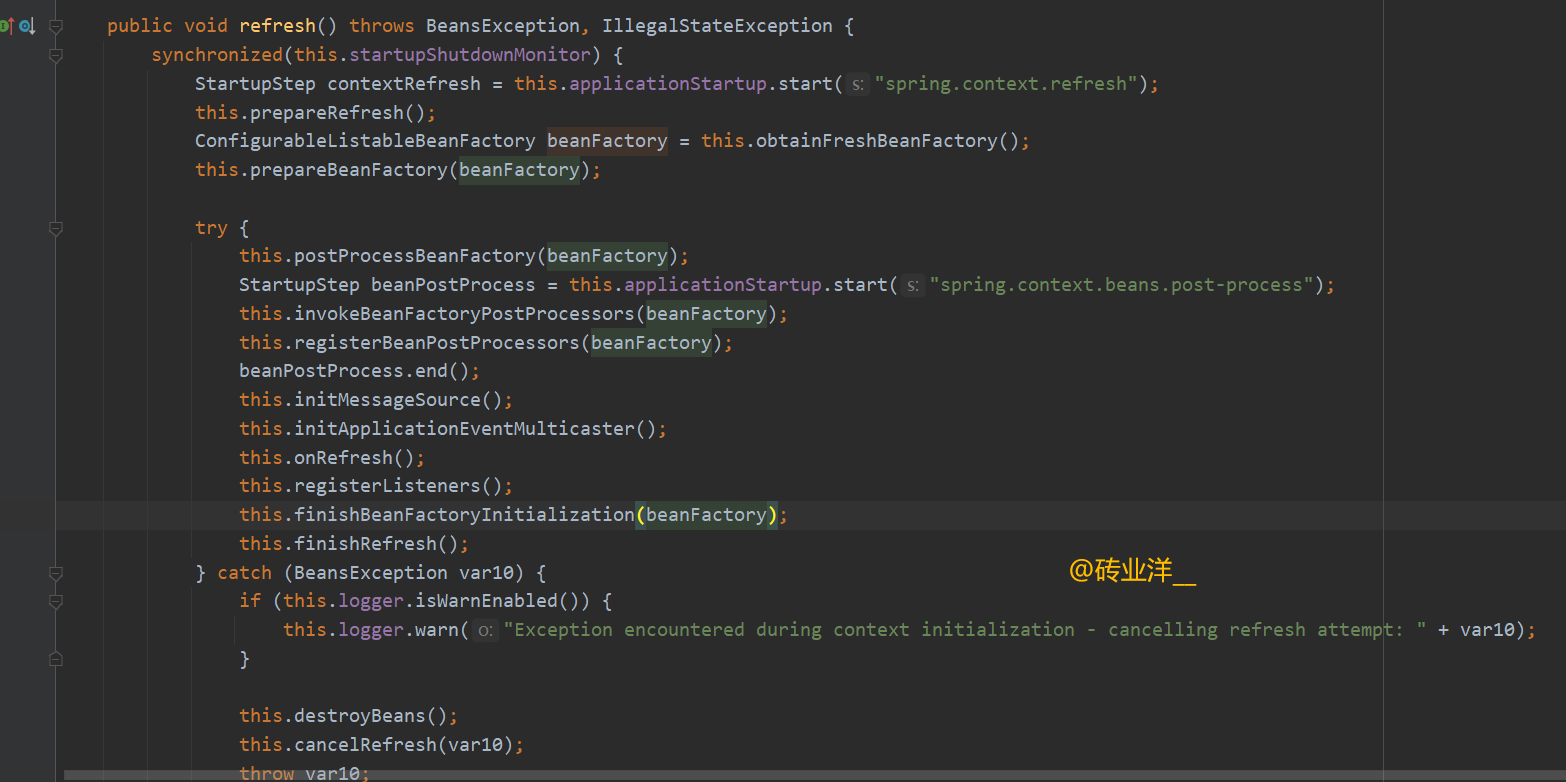The height and width of the screenshot is (782, 1566).
Task: Click 'postProcessBeanFactory' method call
Action: [x=414, y=257]
